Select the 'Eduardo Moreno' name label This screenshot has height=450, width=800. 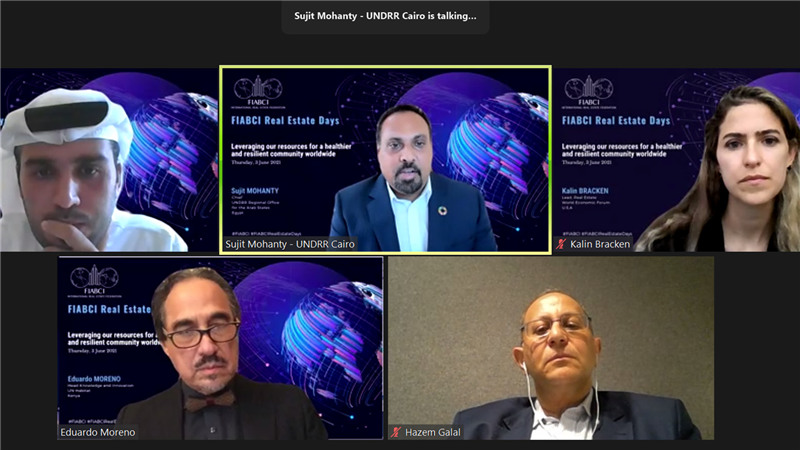pyautogui.click(x=97, y=433)
